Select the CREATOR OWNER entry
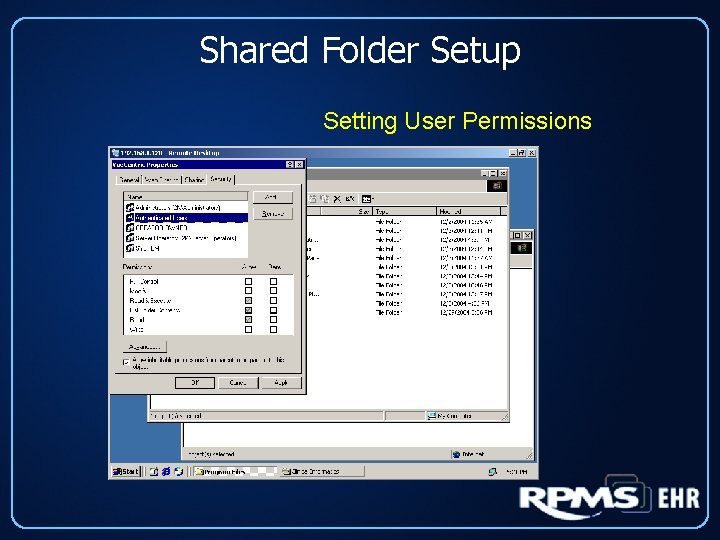This screenshot has height=540, width=720. (186, 227)
